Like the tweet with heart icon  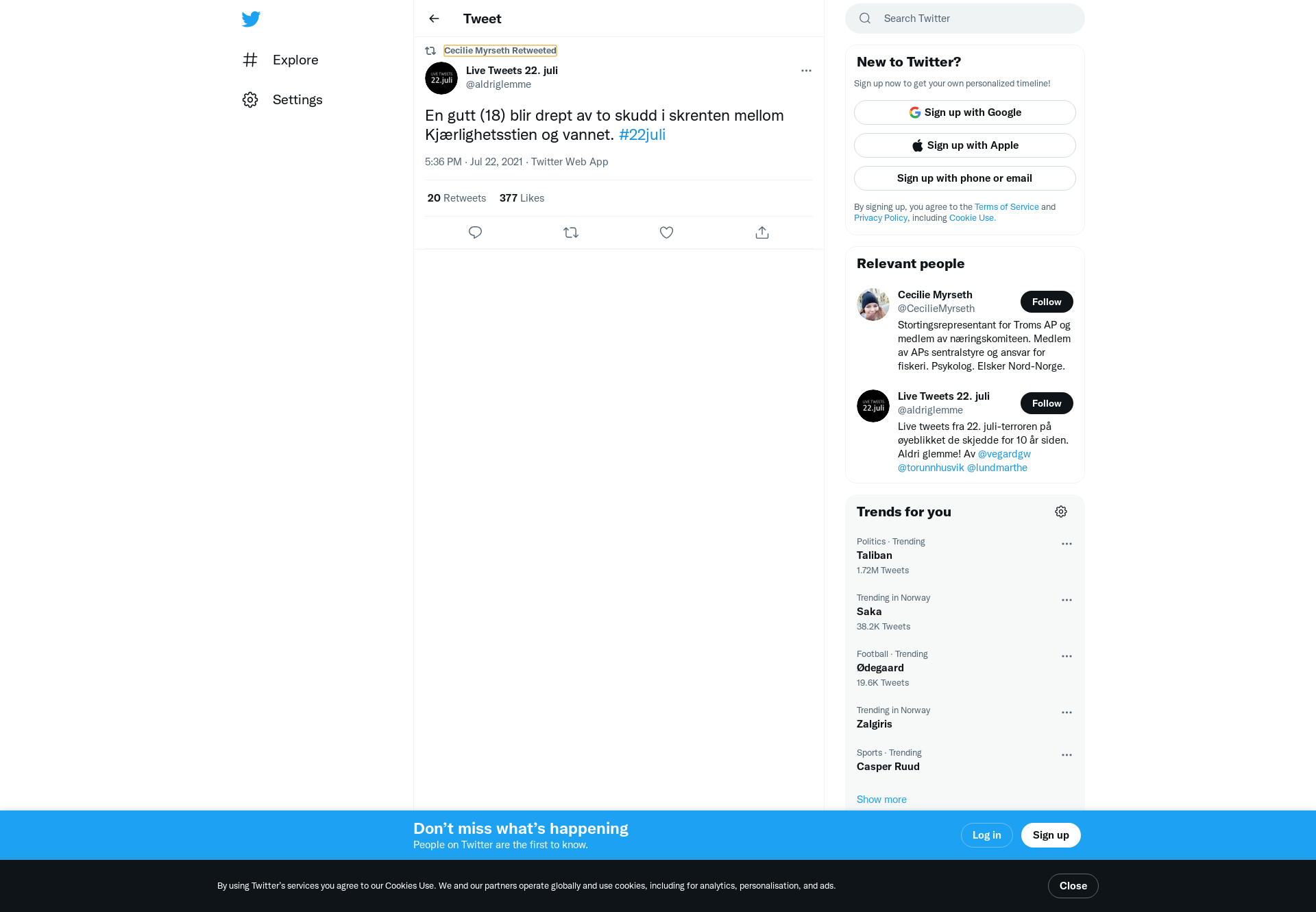coord(666,232)
